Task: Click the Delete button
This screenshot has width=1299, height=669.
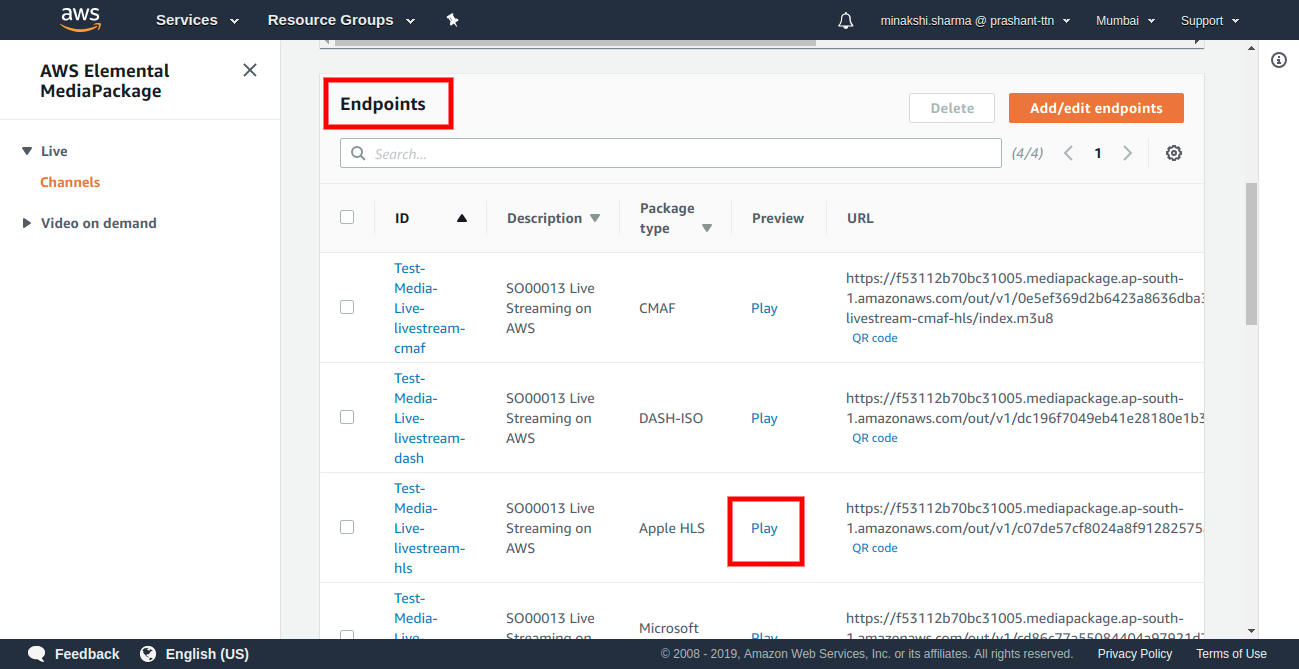Action: tap(952, 108)
